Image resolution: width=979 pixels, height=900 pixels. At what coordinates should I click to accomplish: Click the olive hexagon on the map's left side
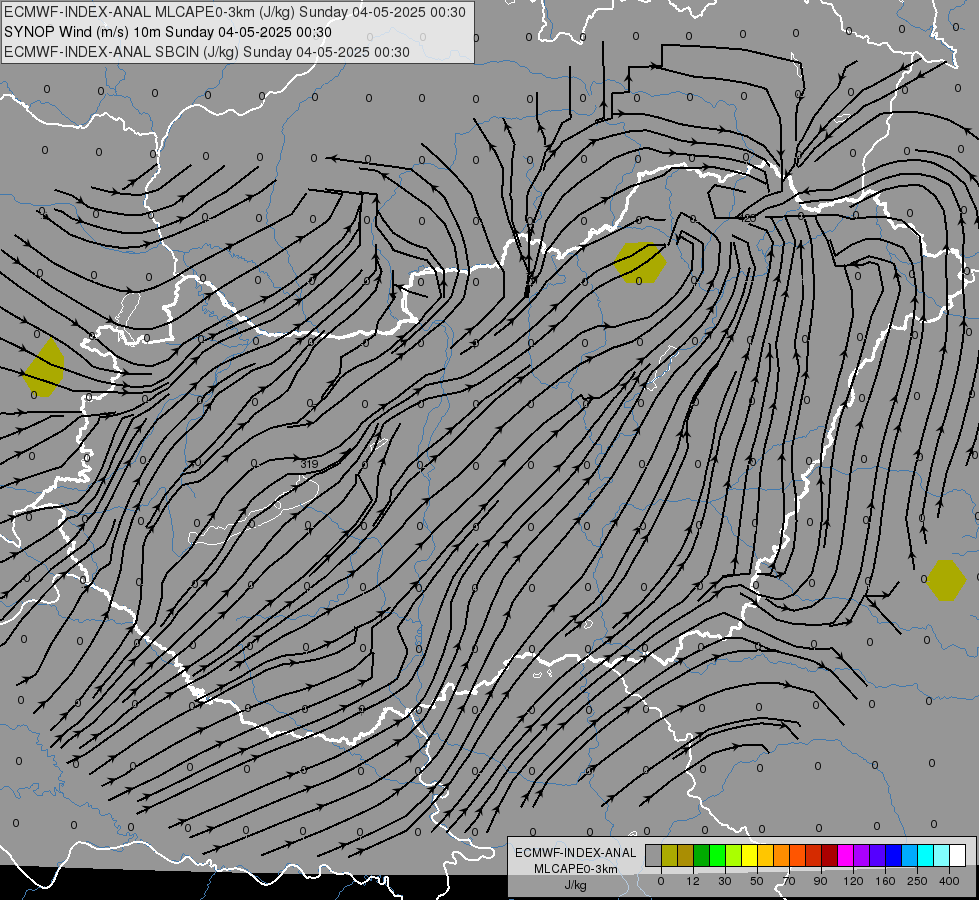44,368
